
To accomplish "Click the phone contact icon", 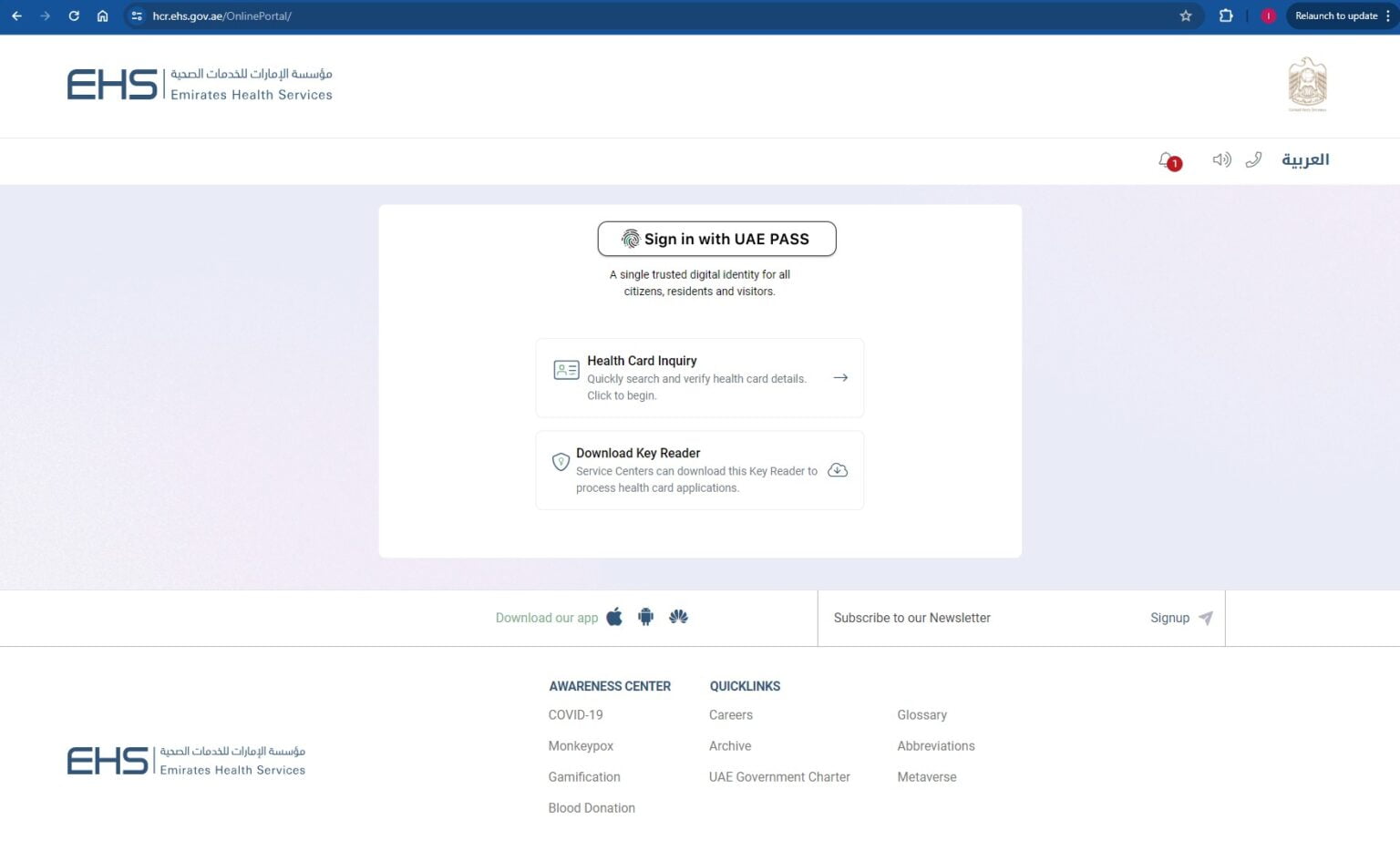I will click(1253, 159).
